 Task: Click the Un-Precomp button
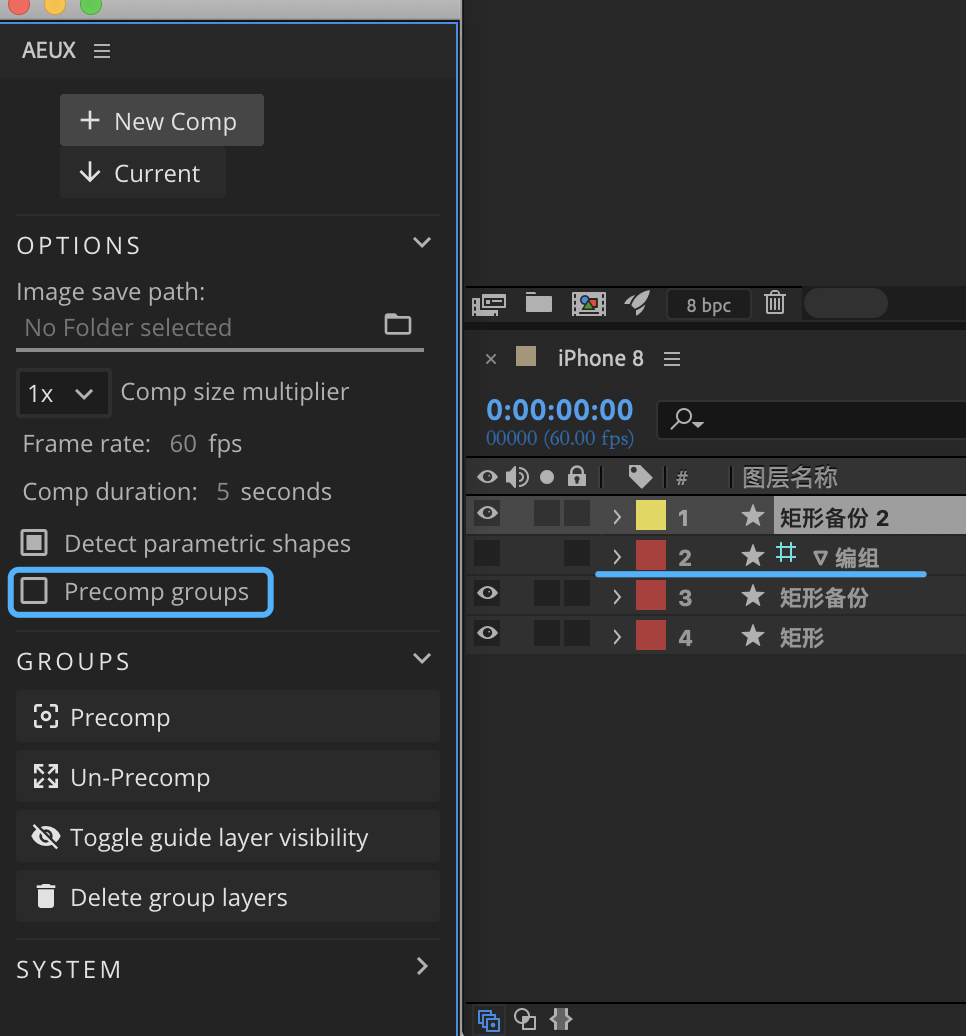click(228, 777)
